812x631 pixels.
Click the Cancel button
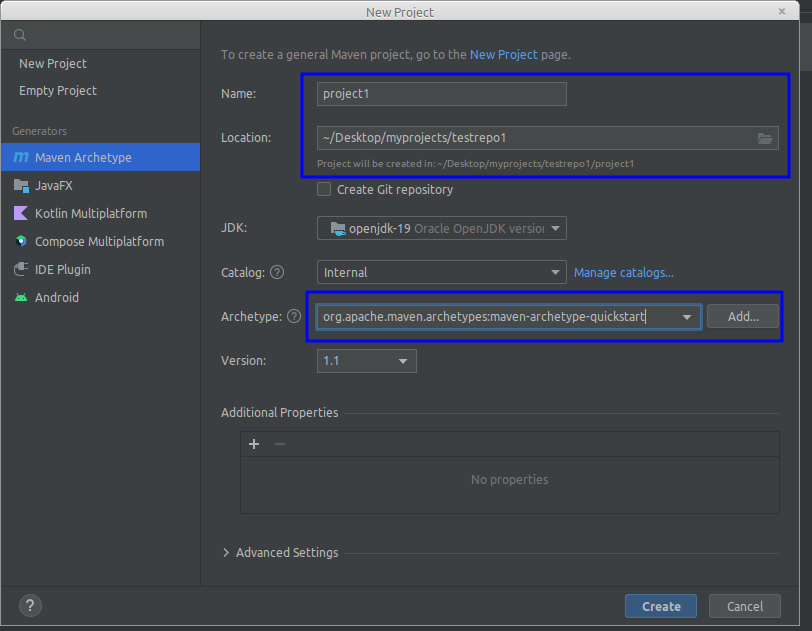tap(745, 606)
